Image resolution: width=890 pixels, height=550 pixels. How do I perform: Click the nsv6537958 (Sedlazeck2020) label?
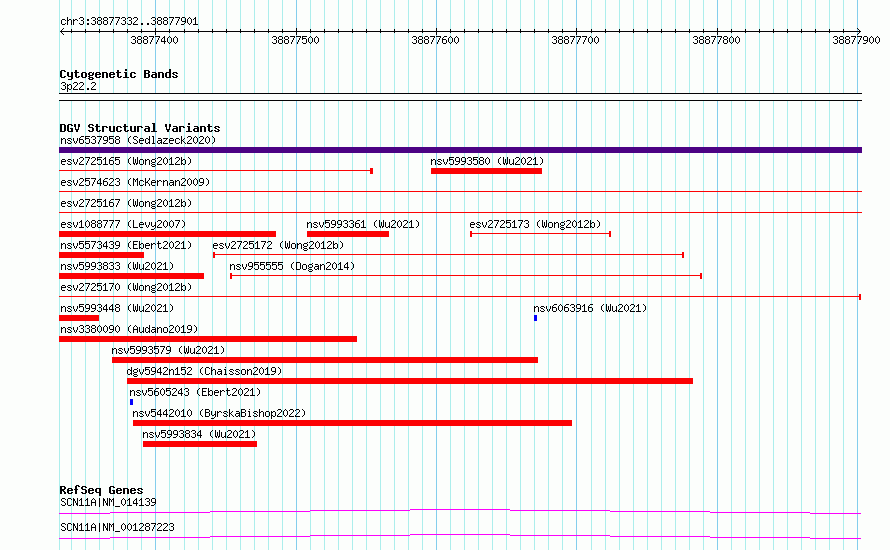click(x=138, y=140)
